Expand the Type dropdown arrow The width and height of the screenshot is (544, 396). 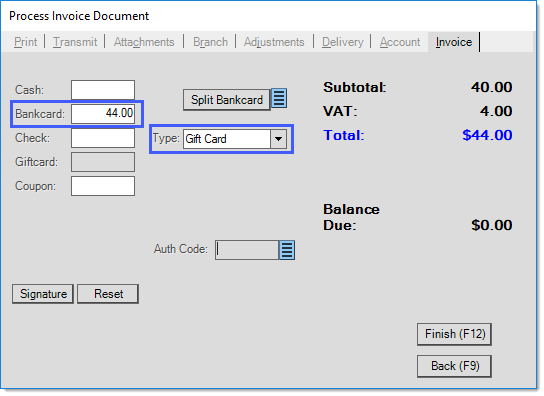tap(278, 139)
